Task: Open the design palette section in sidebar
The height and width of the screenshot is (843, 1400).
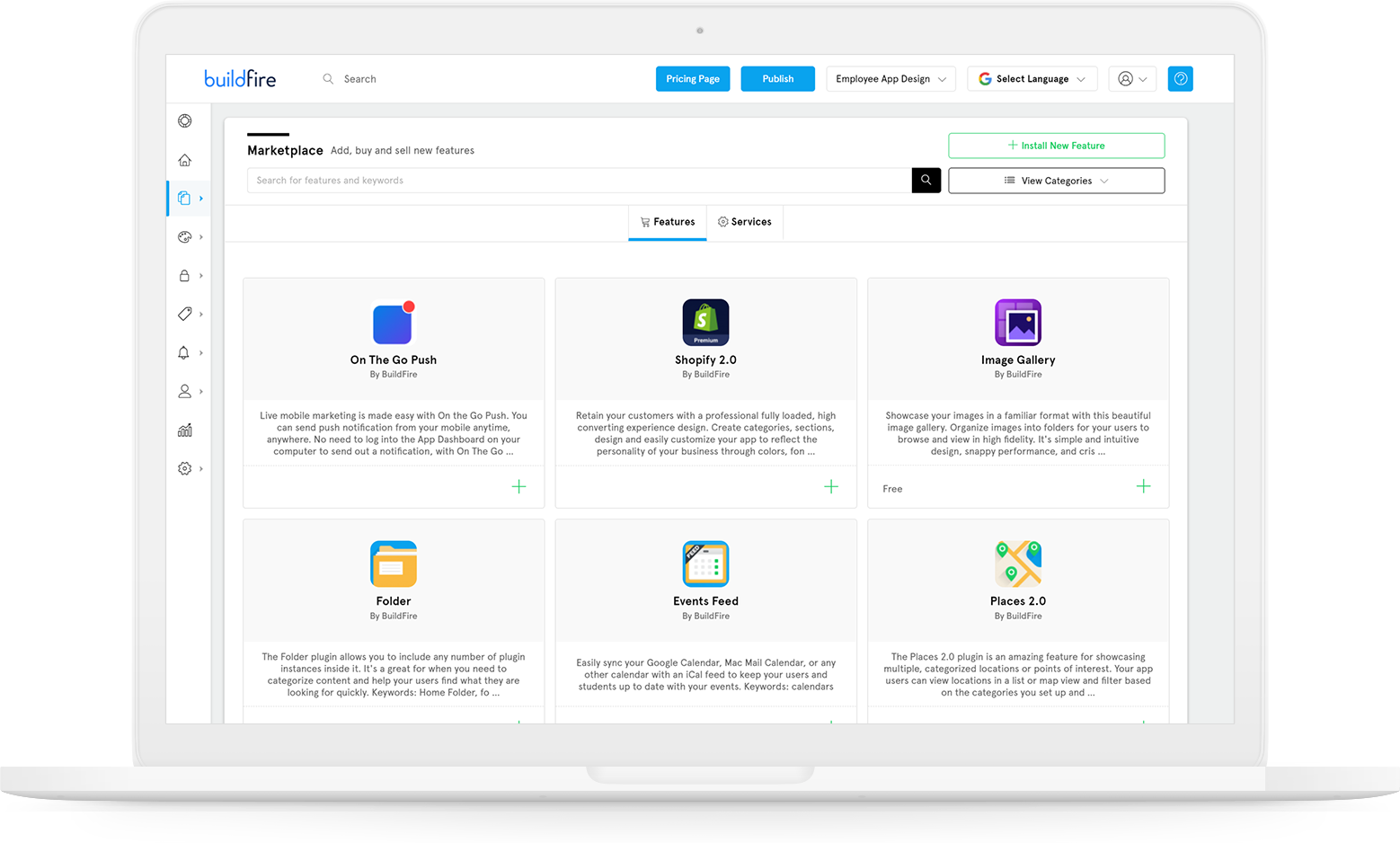Action: pyautogui.click(x=186, y=236)
